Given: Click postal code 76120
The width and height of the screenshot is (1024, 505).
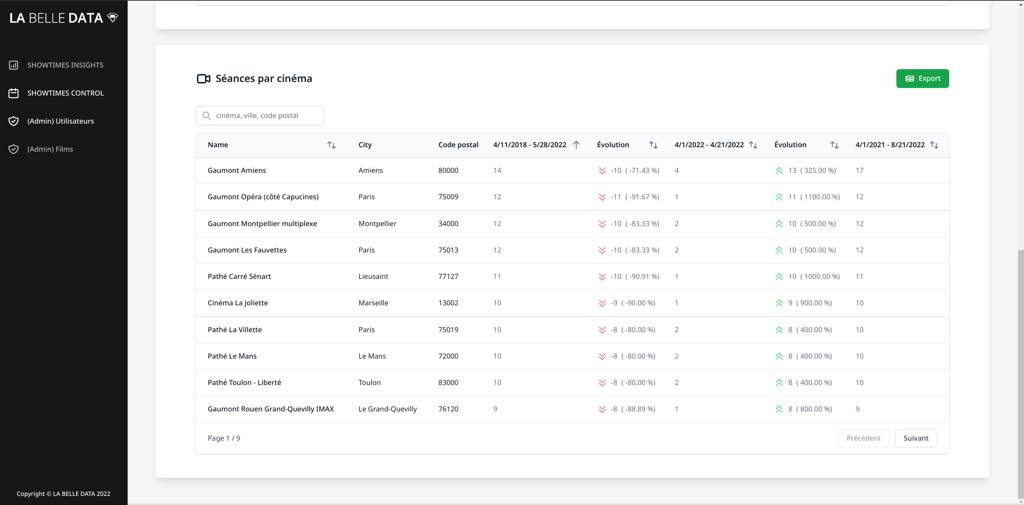Looking at the screenshot, I should pos(448,409).
